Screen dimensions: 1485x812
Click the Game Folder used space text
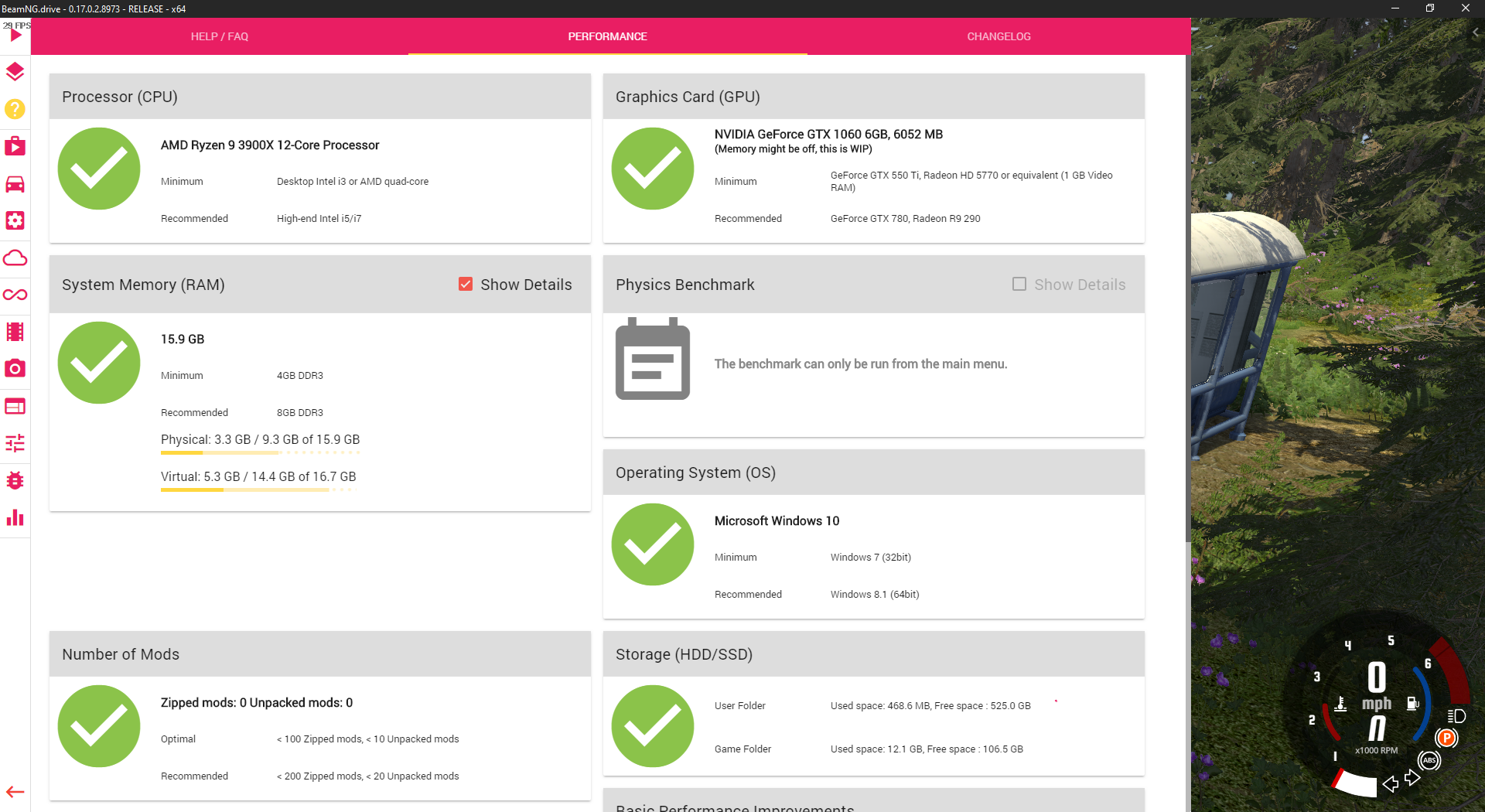[927, 749]
